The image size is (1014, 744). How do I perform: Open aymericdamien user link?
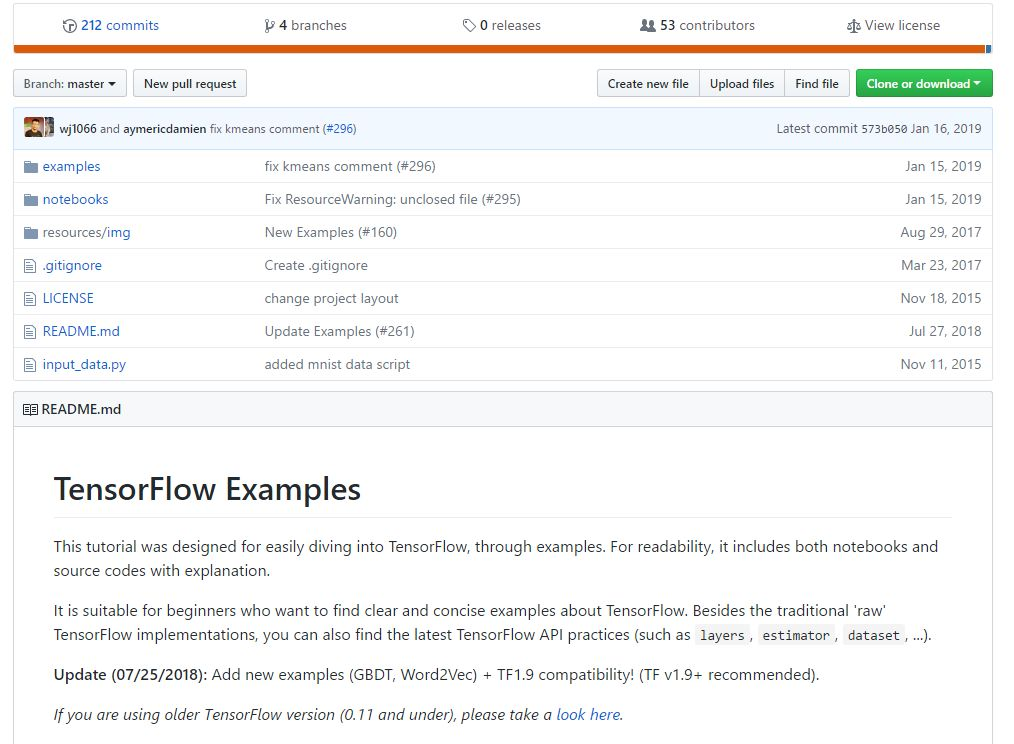tap(165, 129)
